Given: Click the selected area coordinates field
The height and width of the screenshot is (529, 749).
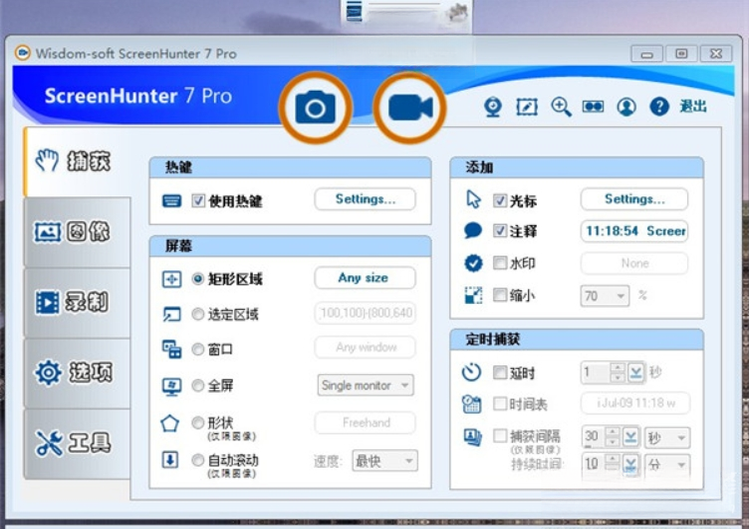Looking at the screenshot, I should (365, 313).
